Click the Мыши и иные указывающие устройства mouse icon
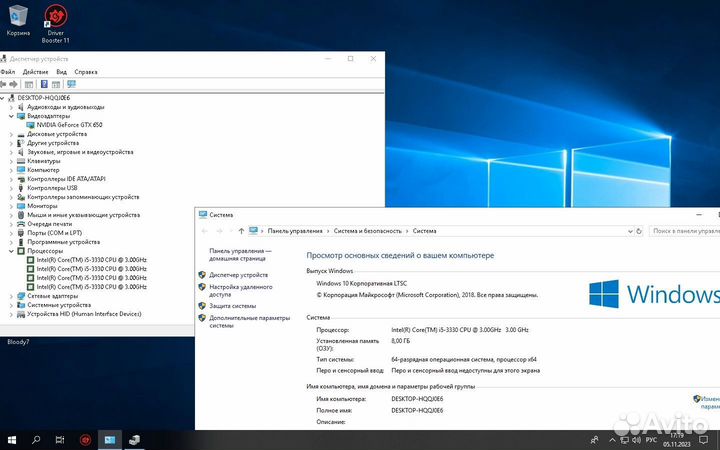This screenshot has width=720, height=450. point(21,215)
